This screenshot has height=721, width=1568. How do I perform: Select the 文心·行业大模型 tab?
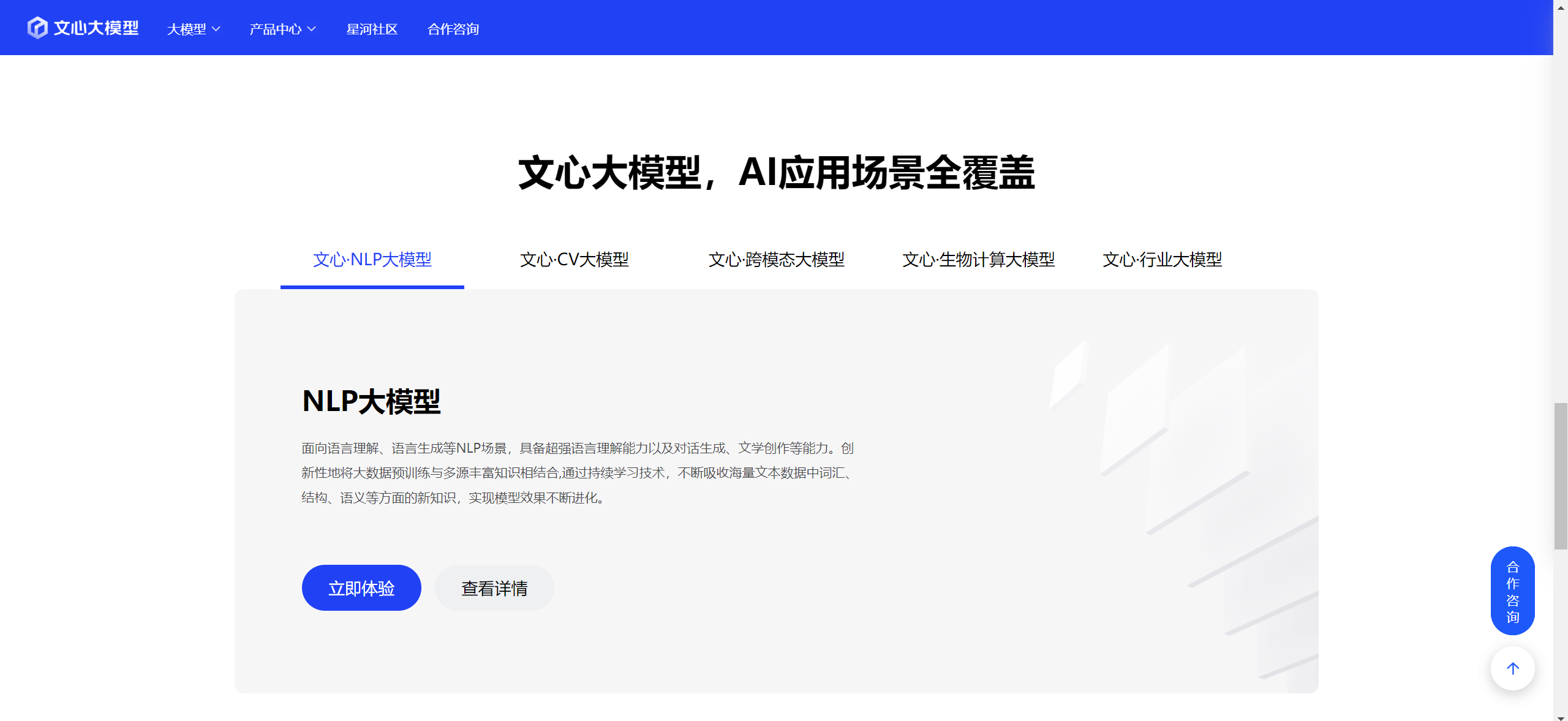tap(1162, 260)
